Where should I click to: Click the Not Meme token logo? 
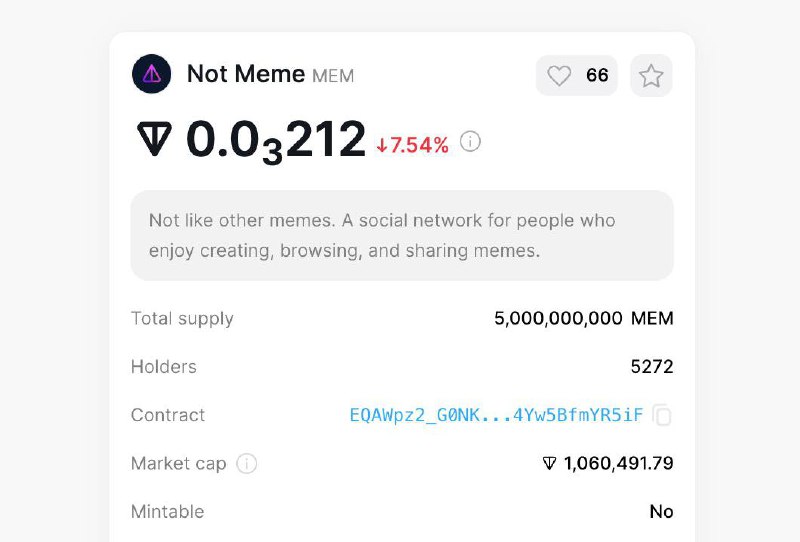pyautogui.click(x=152, y=74)
